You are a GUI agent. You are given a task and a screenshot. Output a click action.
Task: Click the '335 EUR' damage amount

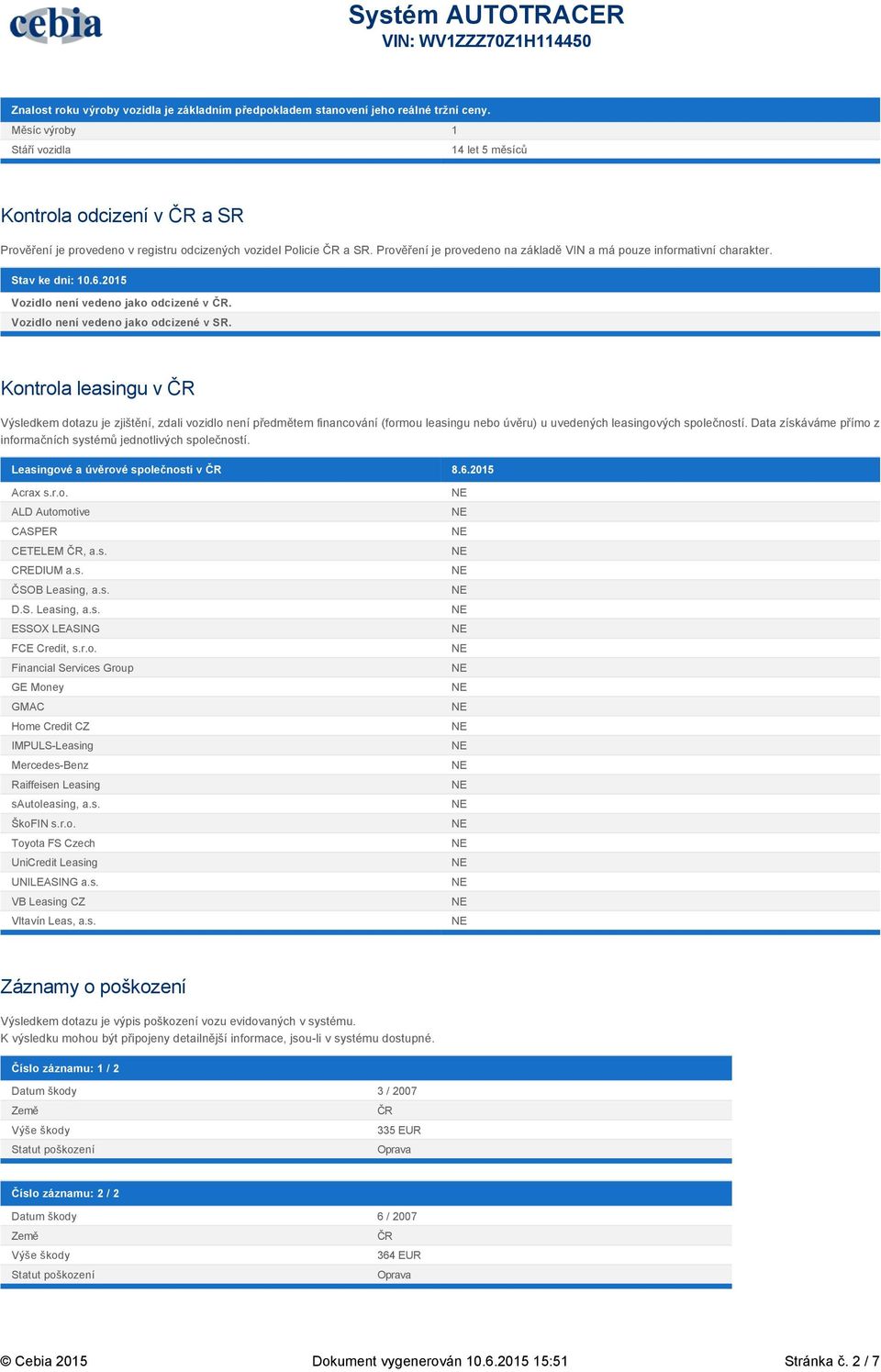[399, 1131]
